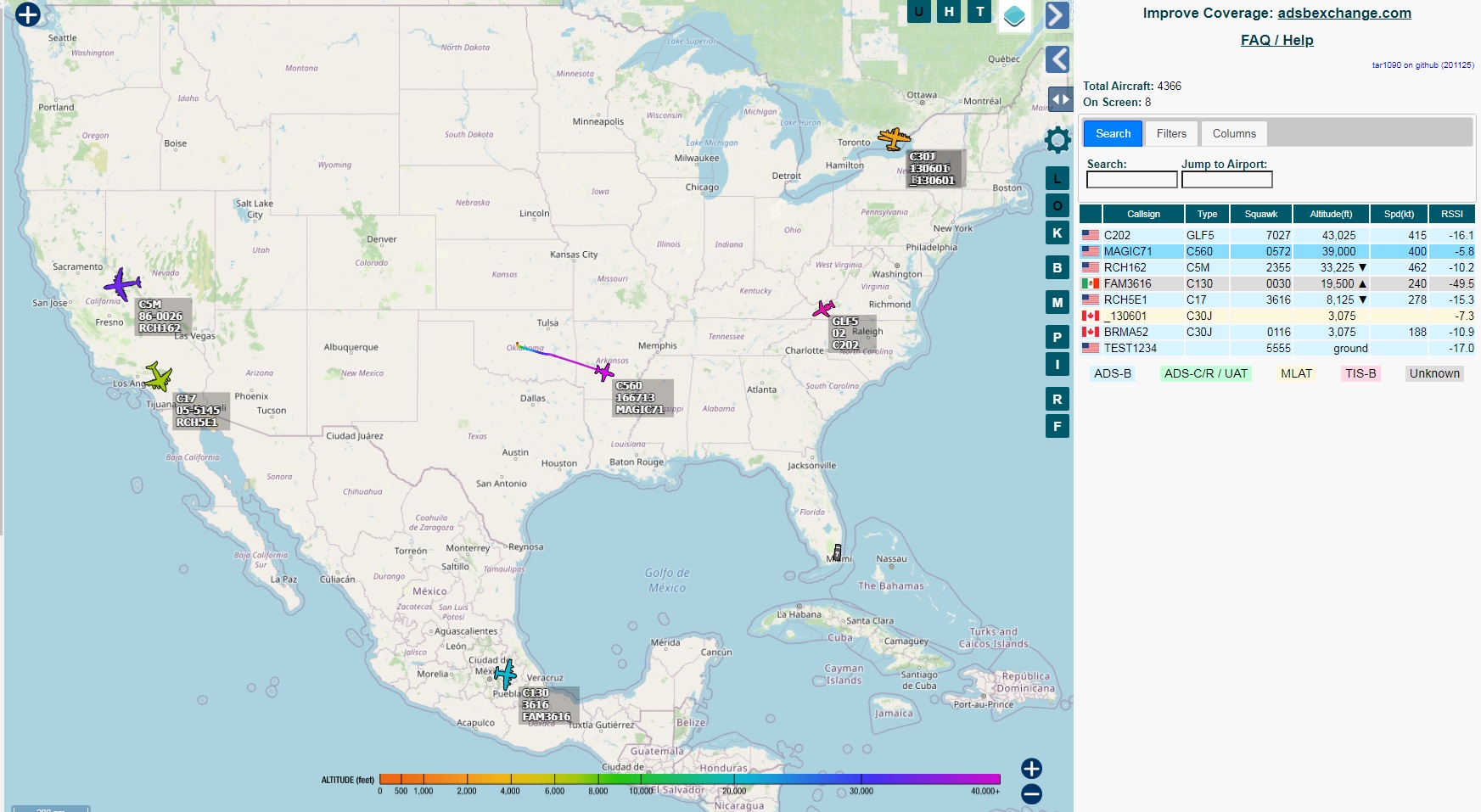The width and height of the screenshot is (1481, 812).
Task: Select the blue C130 aircraft near Puebla
Action: (506, 675)
